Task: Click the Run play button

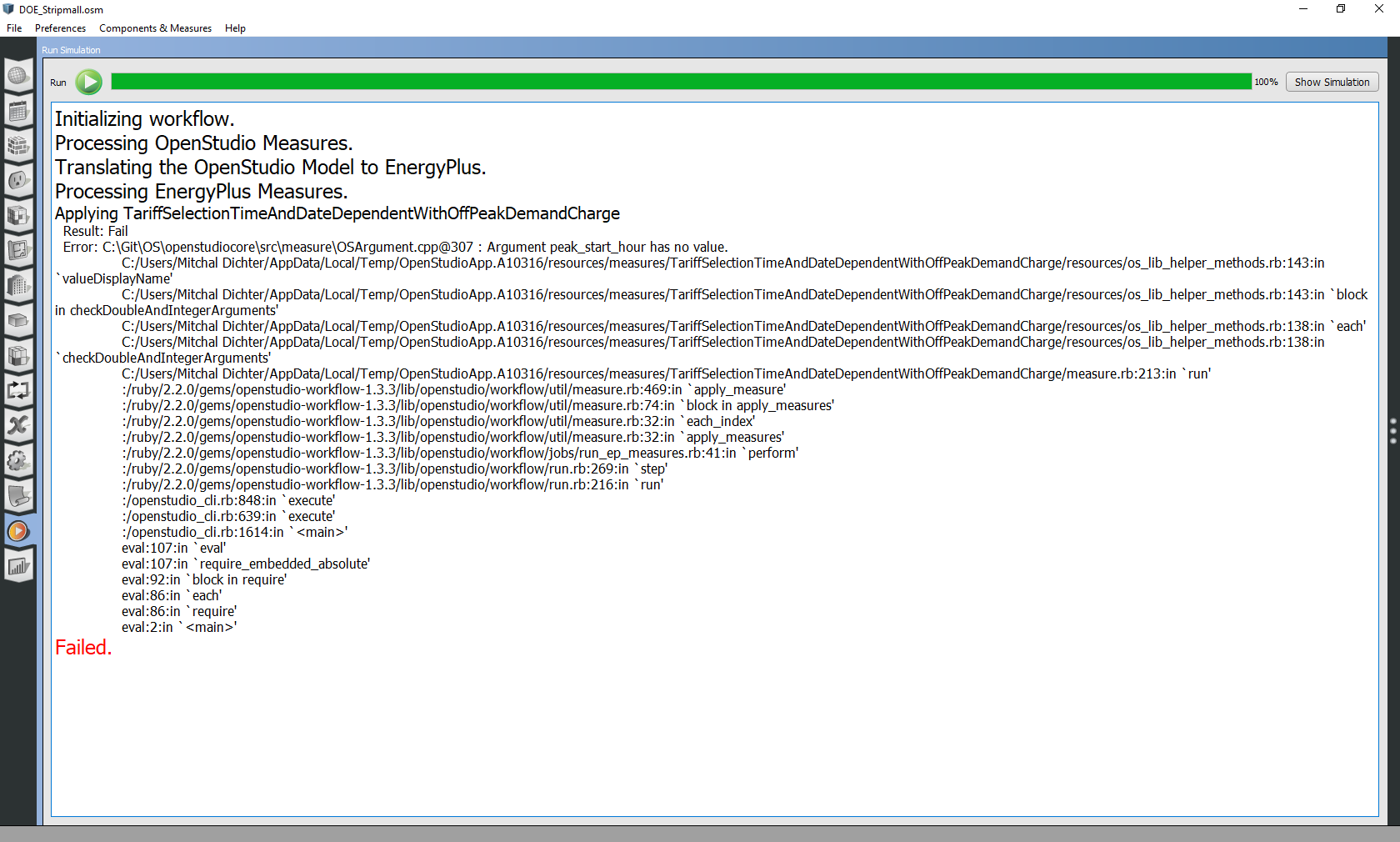Action: pos(88,82)
